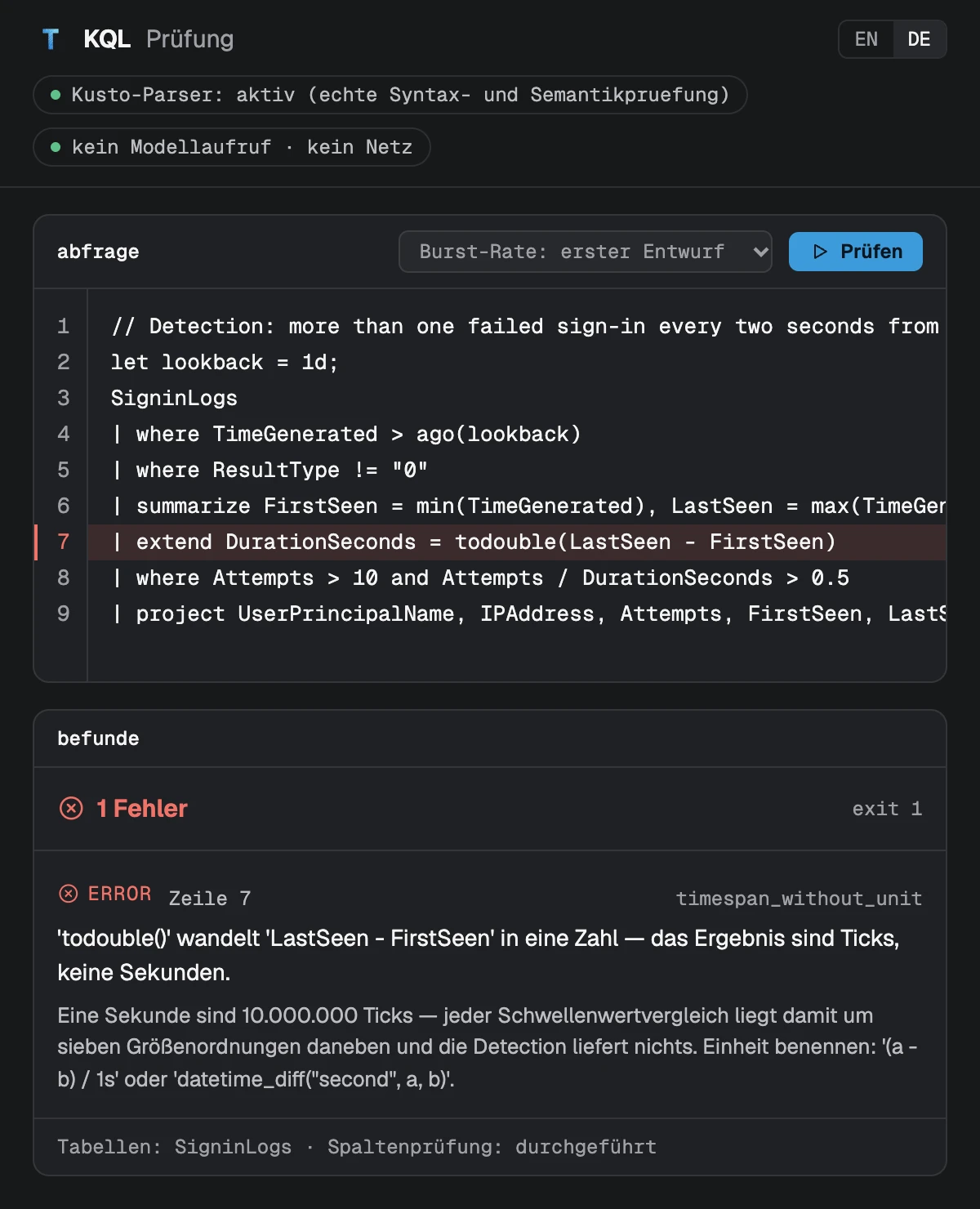
Task: Click code line let lookback = 1d;
Action: [225, 362]
